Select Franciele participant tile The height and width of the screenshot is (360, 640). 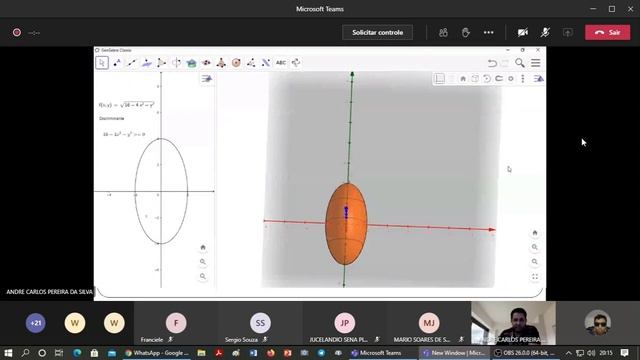(176, 323)
